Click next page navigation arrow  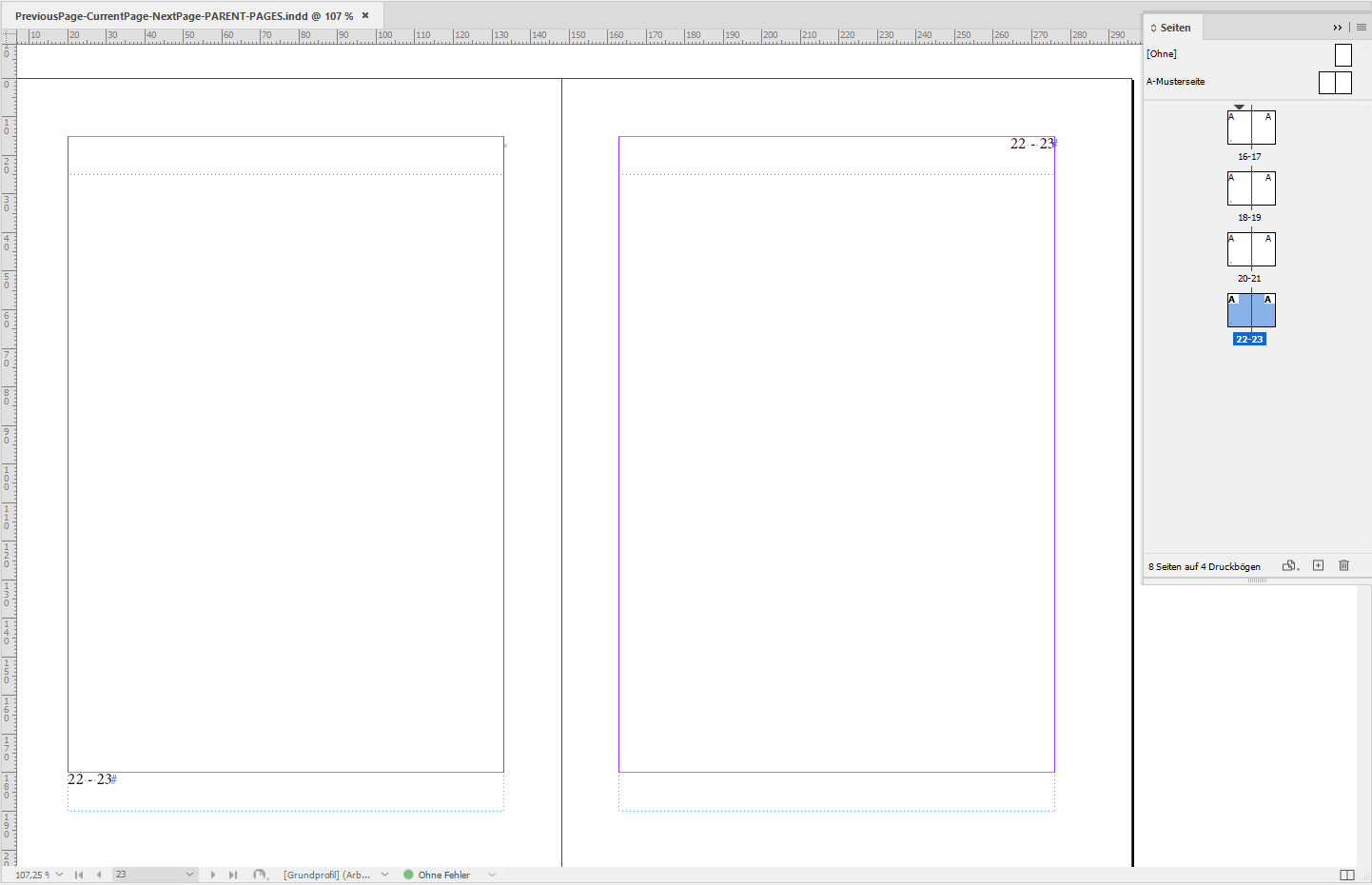click(212, 874)
